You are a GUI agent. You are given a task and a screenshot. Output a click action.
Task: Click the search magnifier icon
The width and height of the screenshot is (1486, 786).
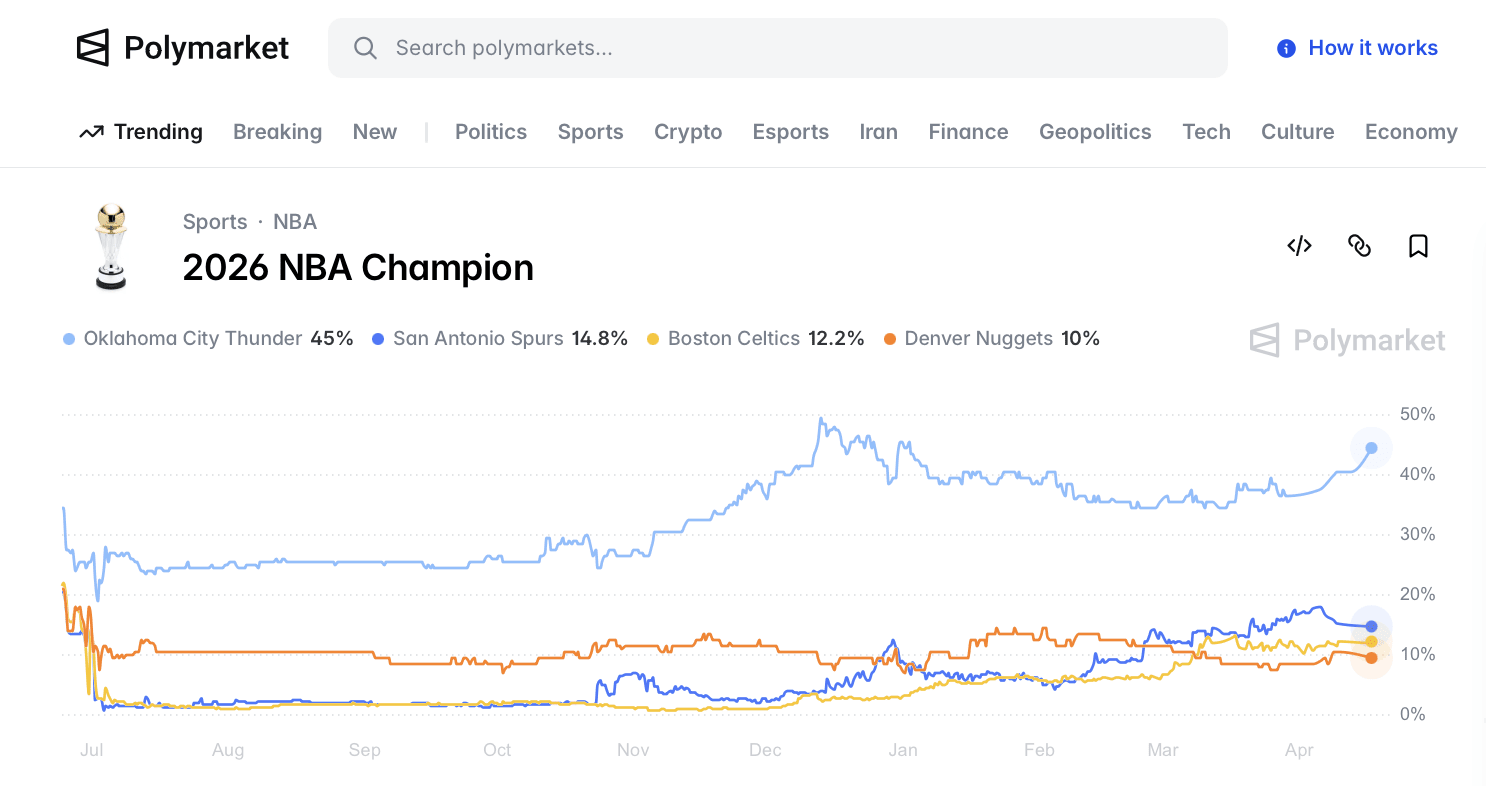click(365, 47)
